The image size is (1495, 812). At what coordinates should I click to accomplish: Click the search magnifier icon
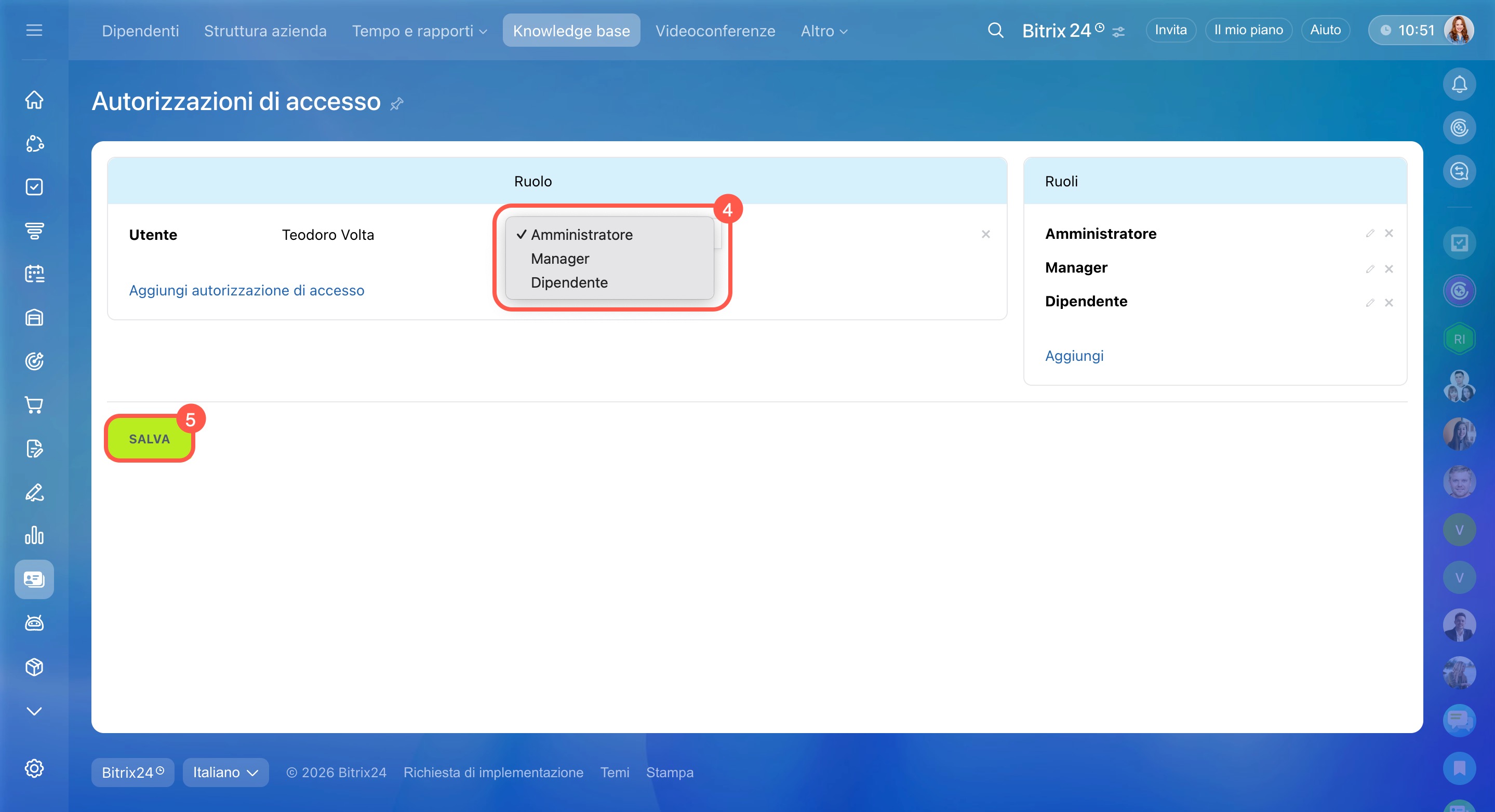coord(995,30)
